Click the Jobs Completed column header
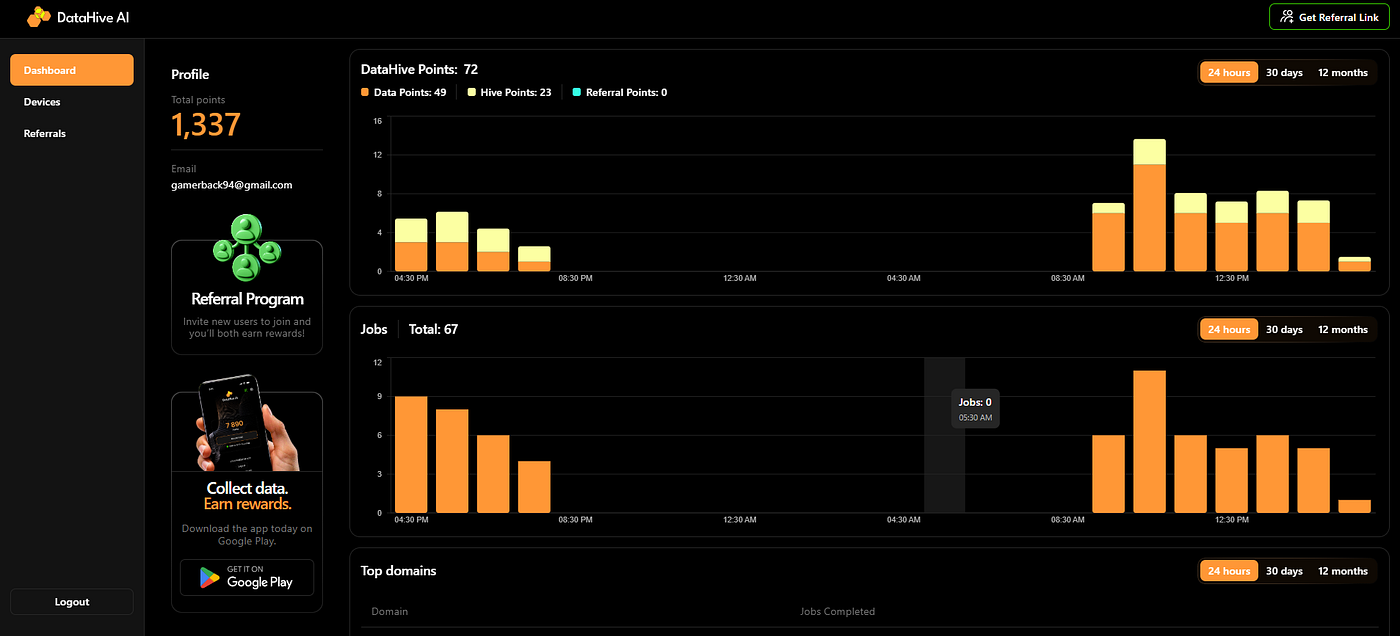Viewport: 1400px width, 636px height. (837, 611)
